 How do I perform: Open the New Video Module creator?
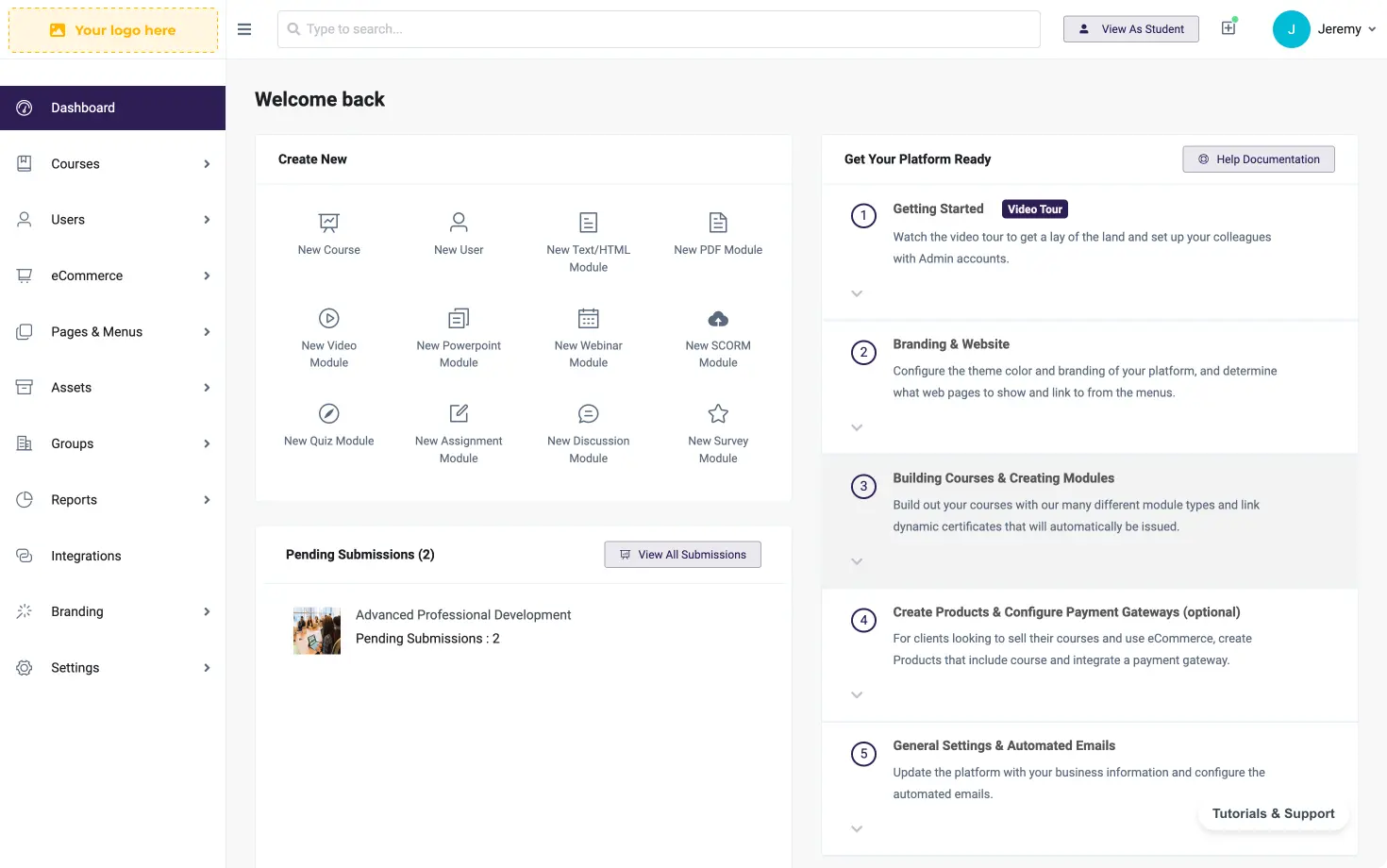pos(328,318)
